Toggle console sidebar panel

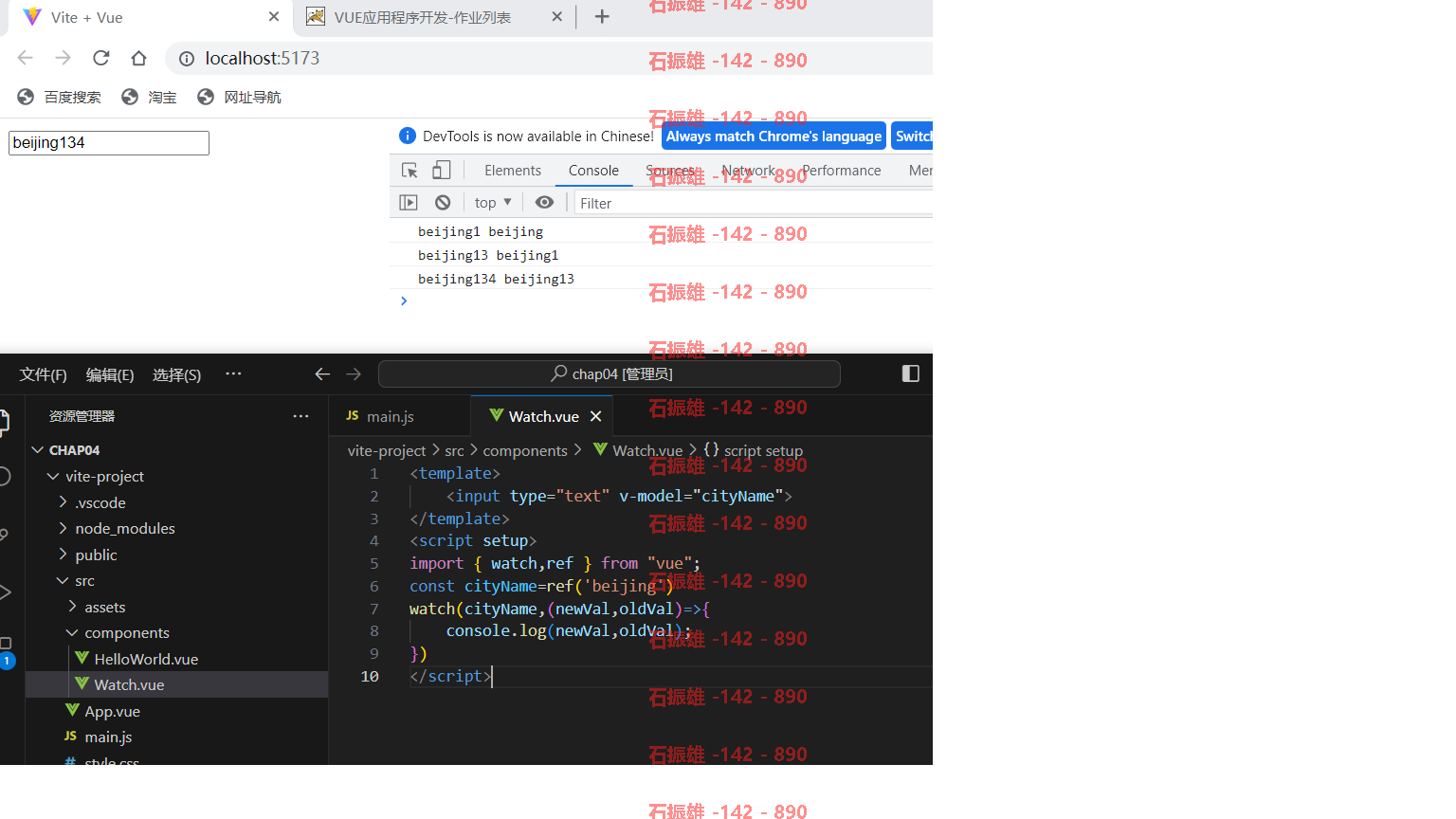point(409,203)
